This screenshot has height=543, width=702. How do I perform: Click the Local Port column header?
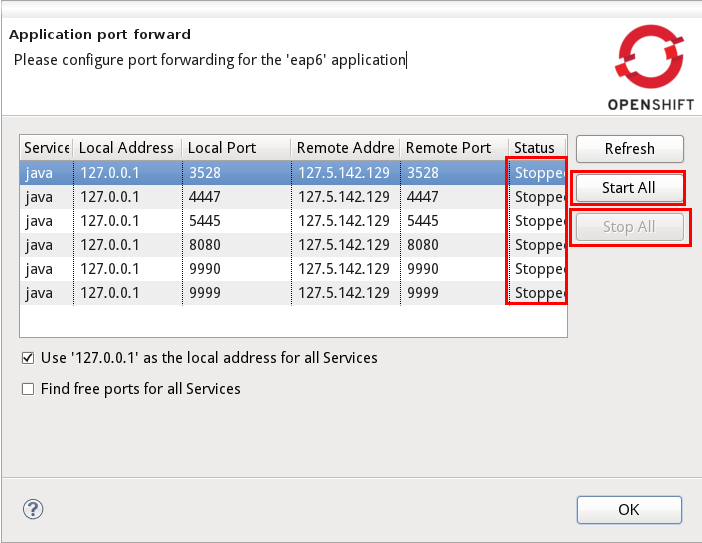pos(236,148)
